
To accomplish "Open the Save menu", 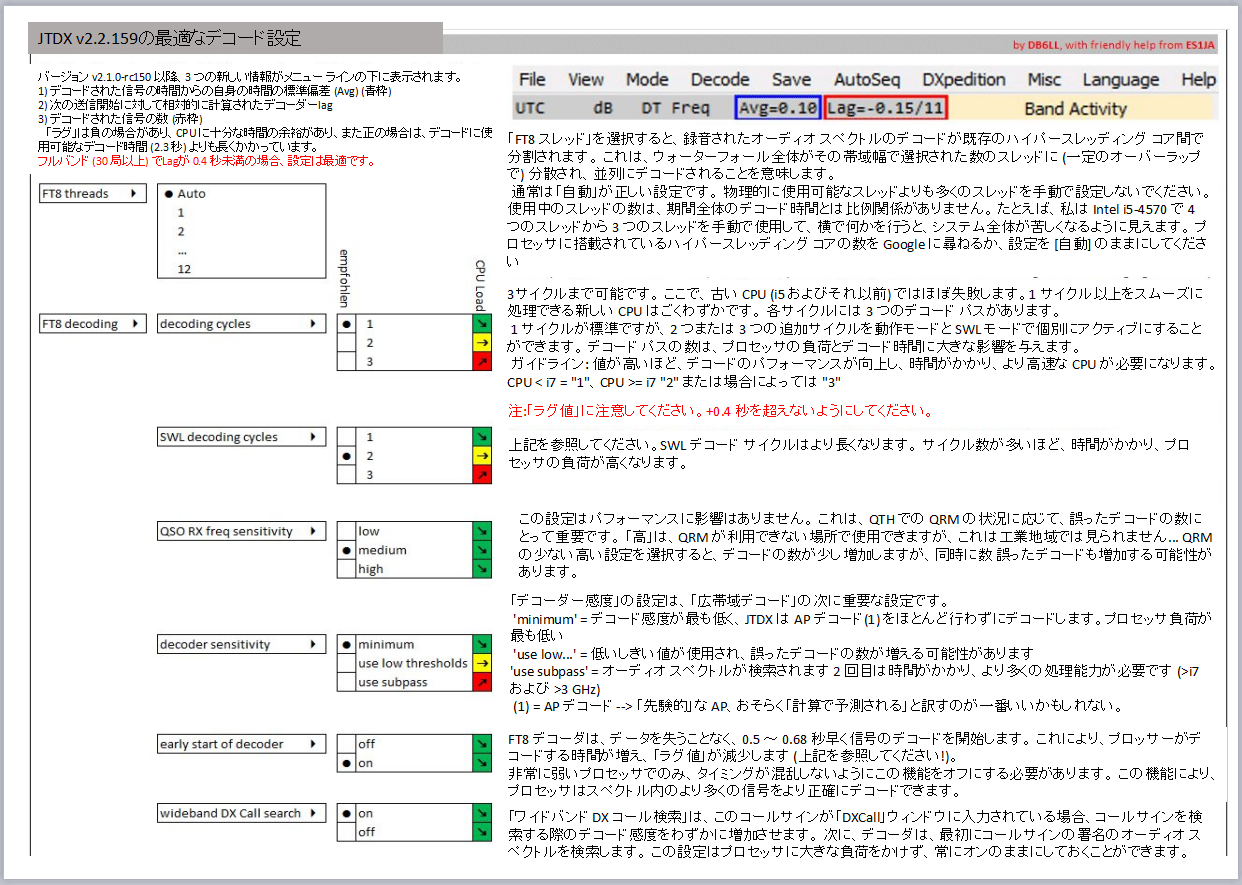I will click(791, 80).
